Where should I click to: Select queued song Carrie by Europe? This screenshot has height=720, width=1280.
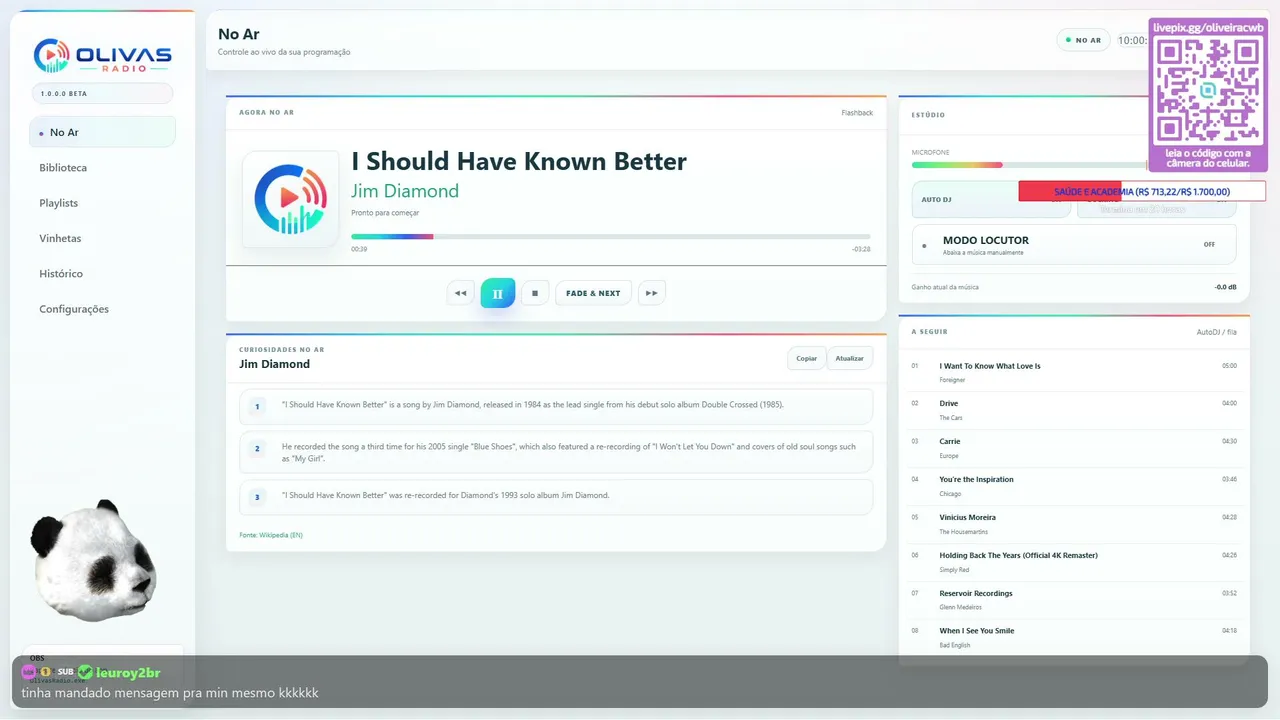(1074, 448)
